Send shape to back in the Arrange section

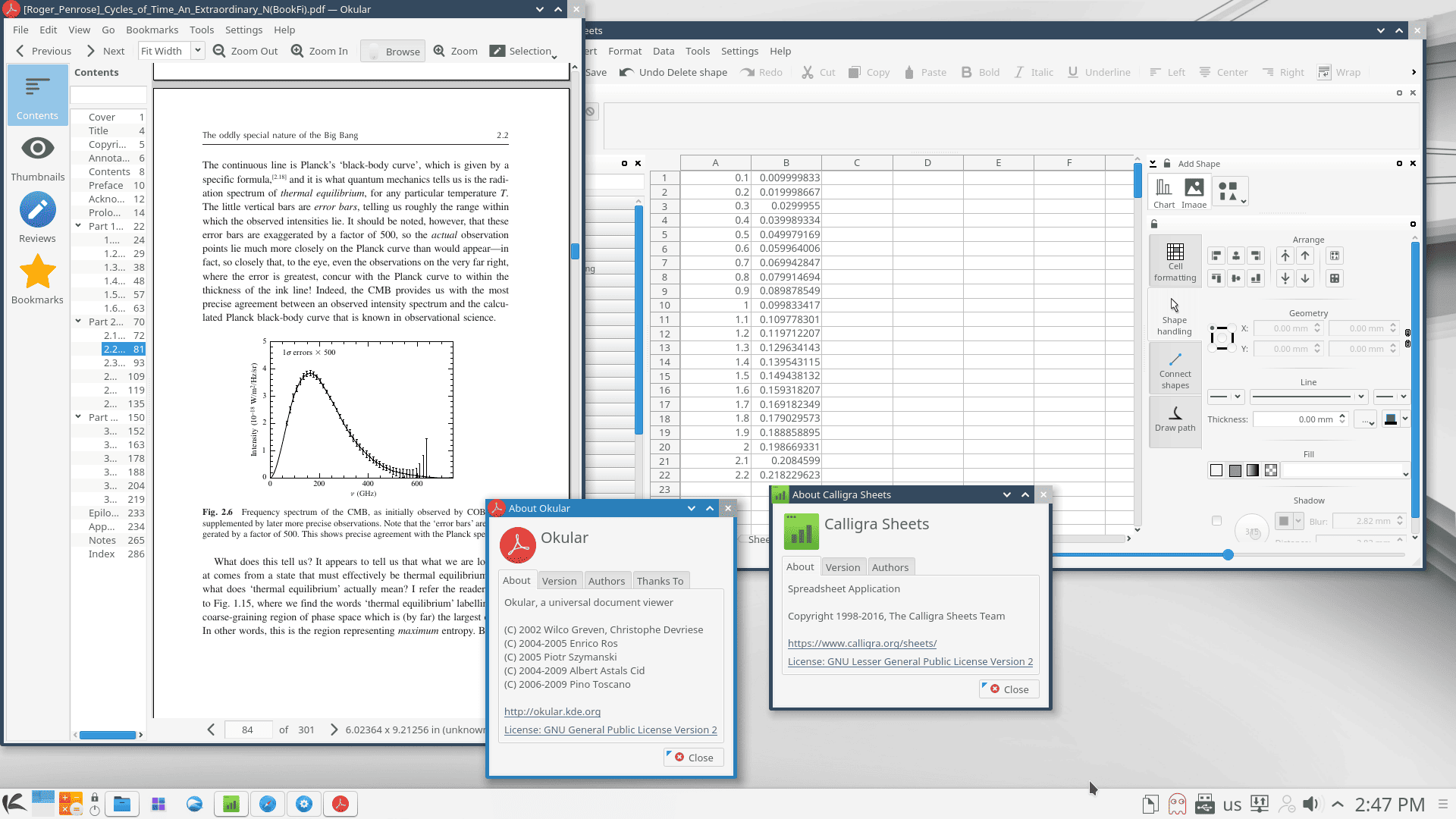pos(1285,278)
